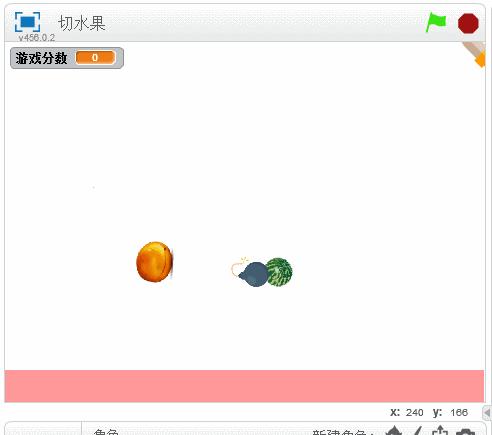Screen dimensions: 492x435
Task: Paint new sprite brush icon
Action: 418,431
